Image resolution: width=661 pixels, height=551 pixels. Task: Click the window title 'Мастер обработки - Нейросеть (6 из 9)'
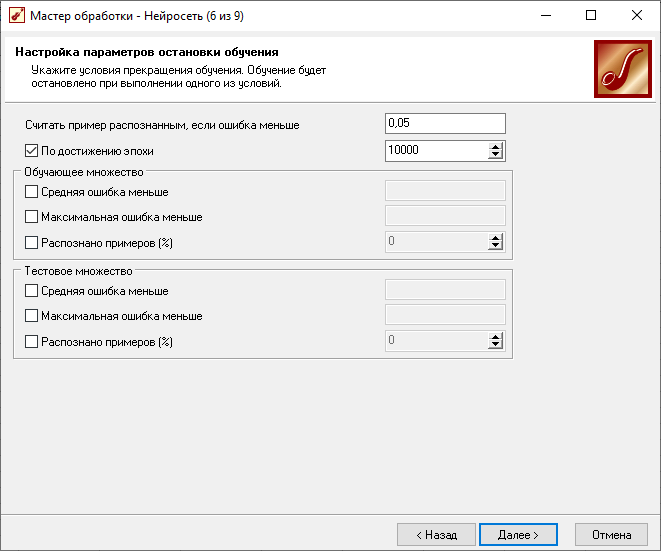click(137, 16)
